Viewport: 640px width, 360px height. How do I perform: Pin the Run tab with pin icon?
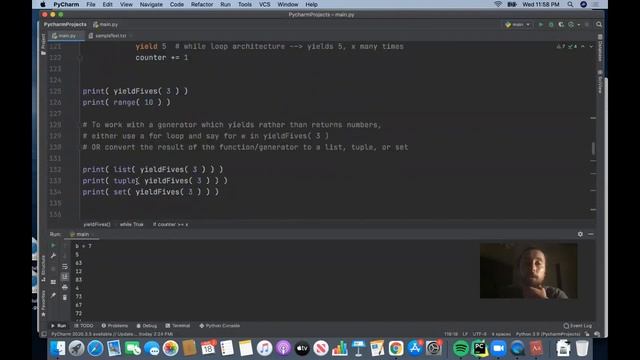(53, 295)
